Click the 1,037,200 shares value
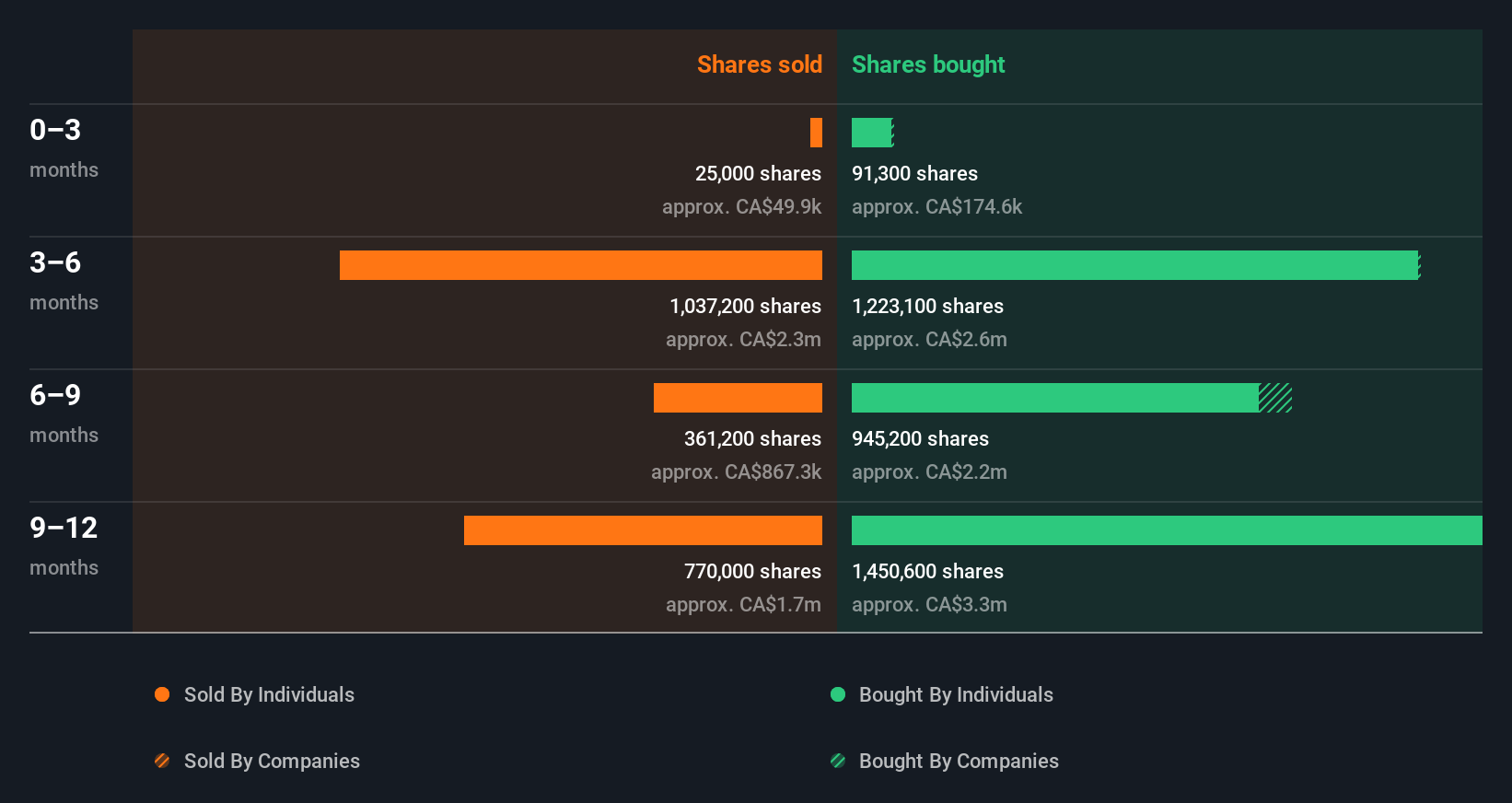Screen dimensions: 1512x803 coord(745,306)
